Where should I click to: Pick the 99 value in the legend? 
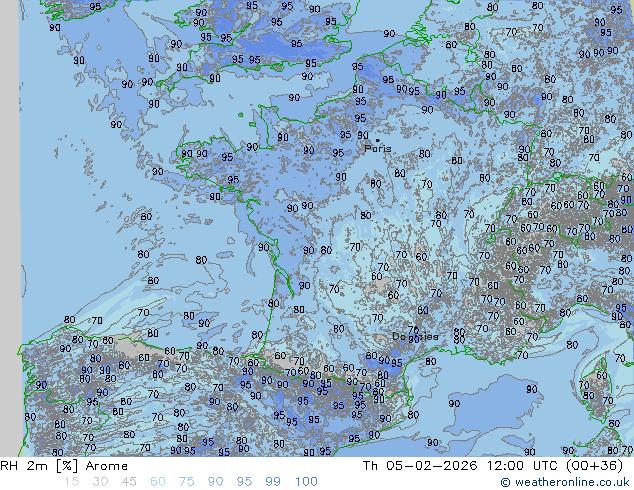[273, 482]
